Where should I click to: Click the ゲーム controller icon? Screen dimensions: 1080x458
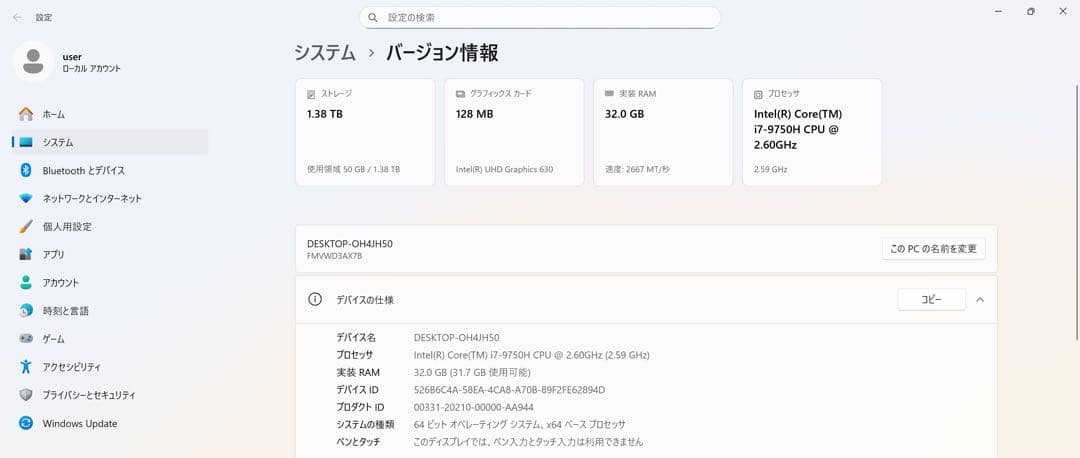(x=26, y=339)
